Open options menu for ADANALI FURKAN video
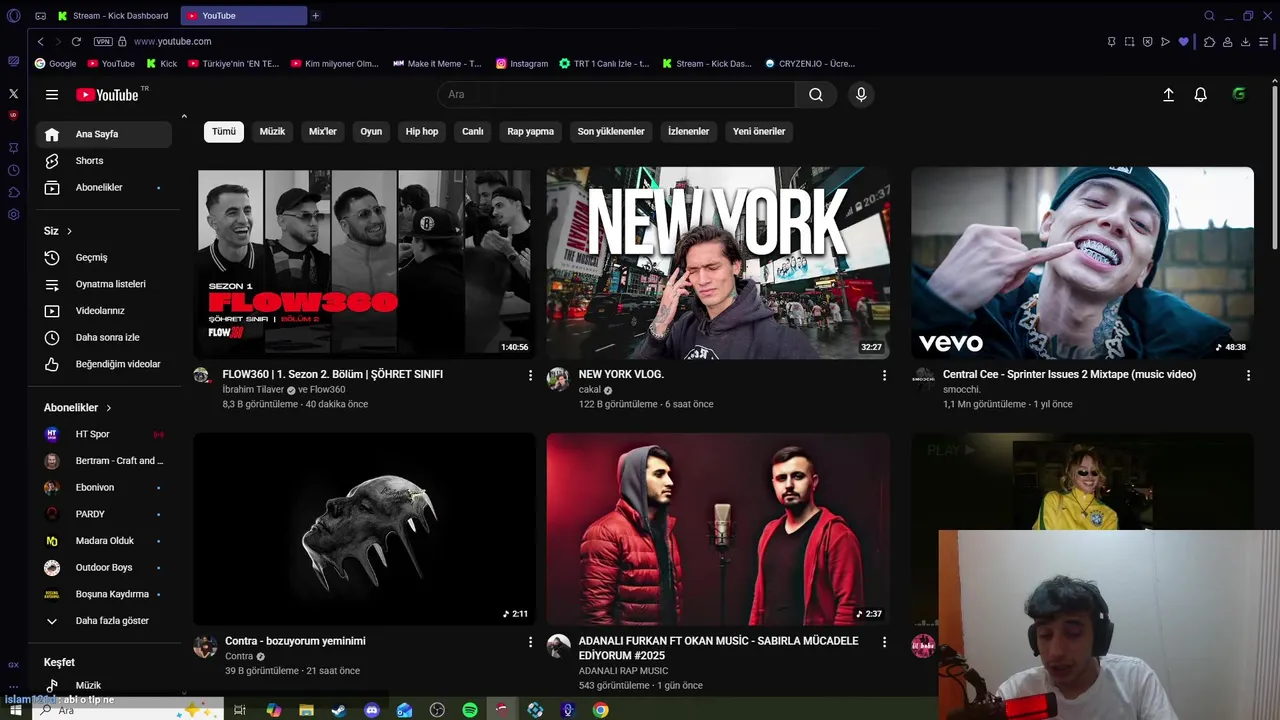The height and width of the screenshot is (720, 1280). pos(884,642)
